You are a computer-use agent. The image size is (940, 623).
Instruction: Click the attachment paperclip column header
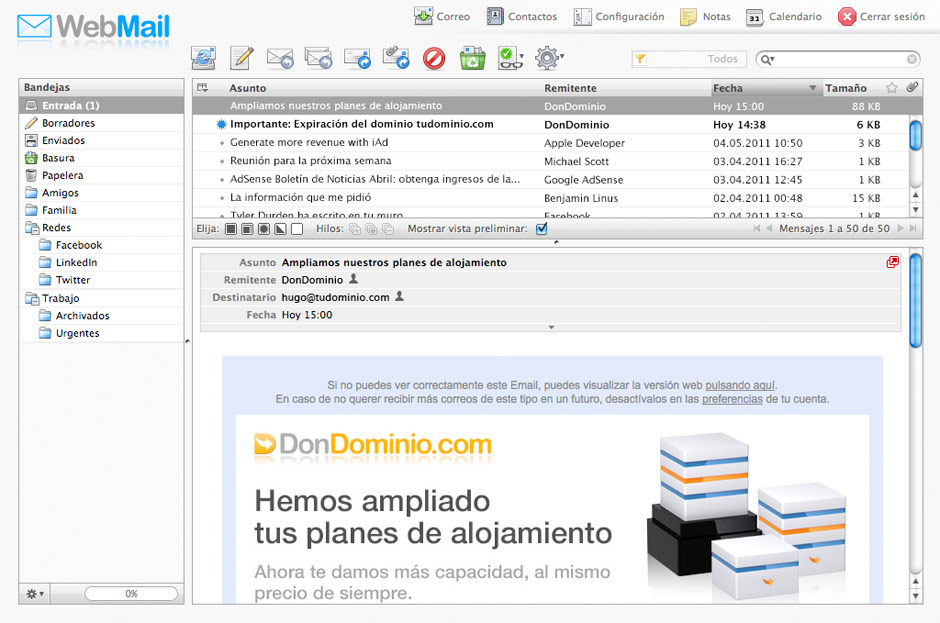(x=912, y=88)
